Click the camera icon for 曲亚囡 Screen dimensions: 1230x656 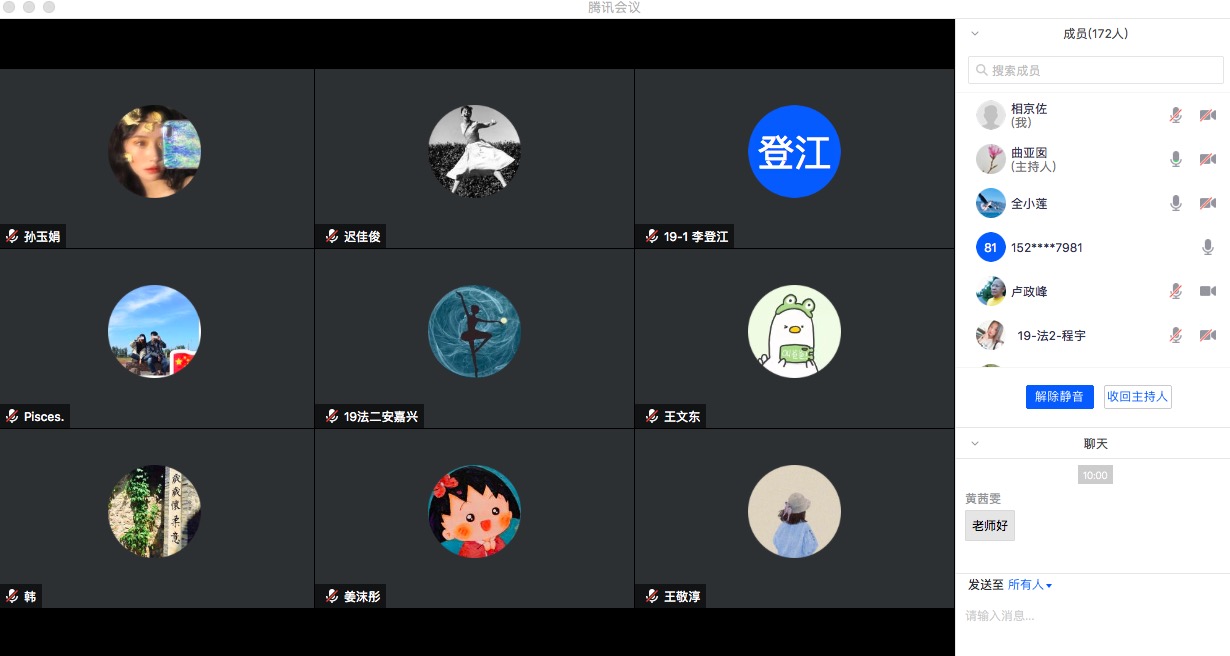click(1207, 160)
